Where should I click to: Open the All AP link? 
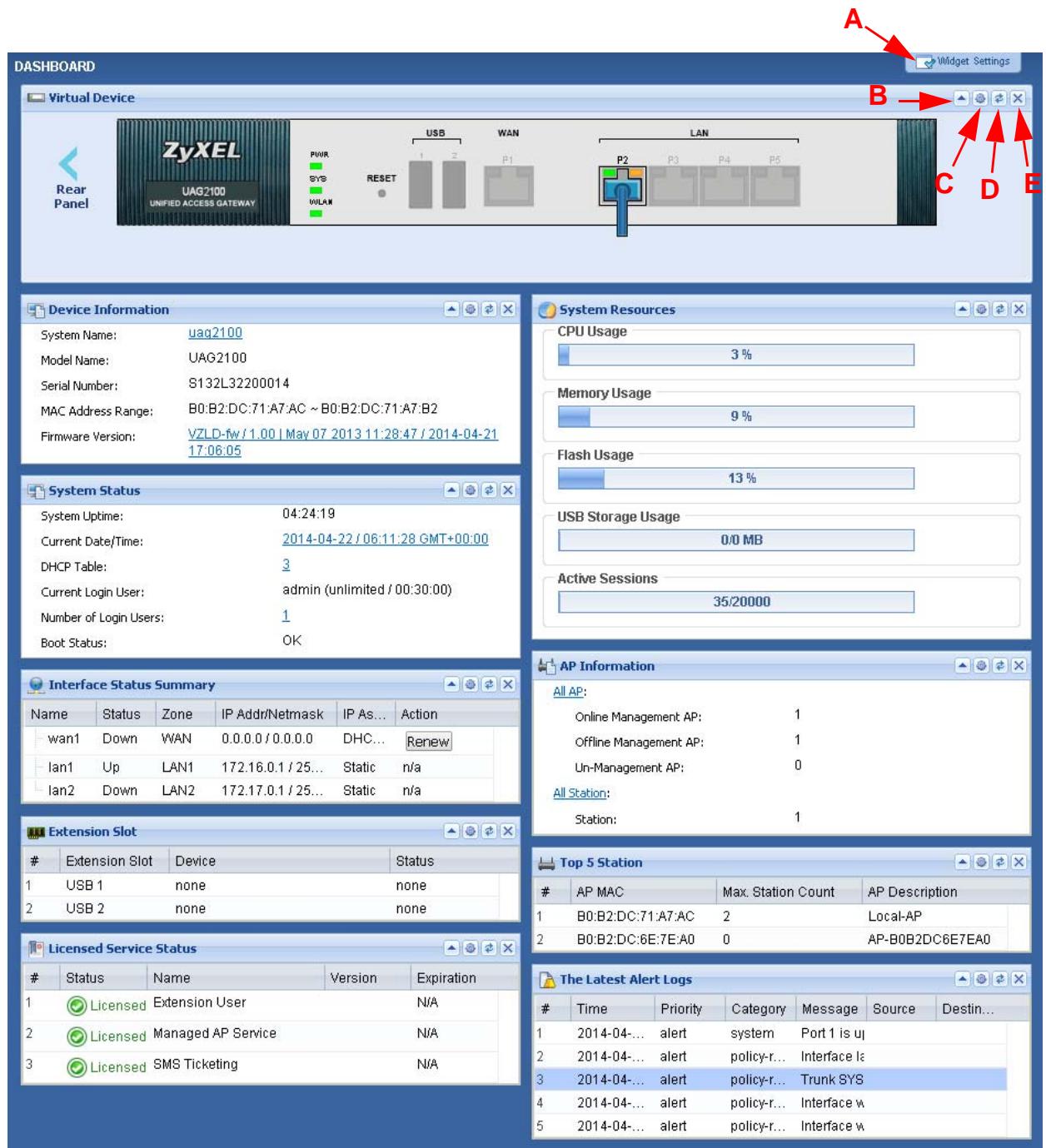[x=569, y=692]
